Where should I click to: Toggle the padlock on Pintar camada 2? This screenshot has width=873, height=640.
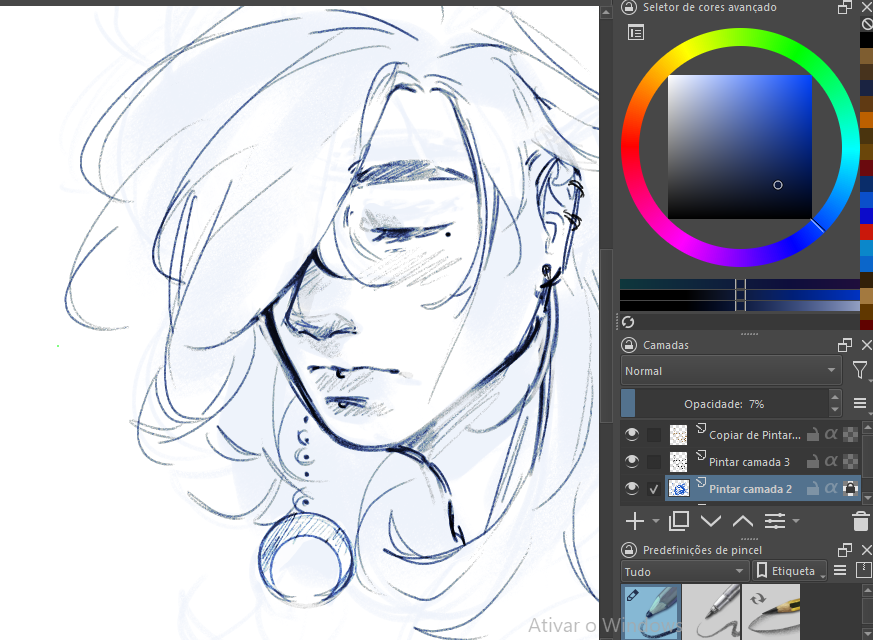(x=813, y=488)
